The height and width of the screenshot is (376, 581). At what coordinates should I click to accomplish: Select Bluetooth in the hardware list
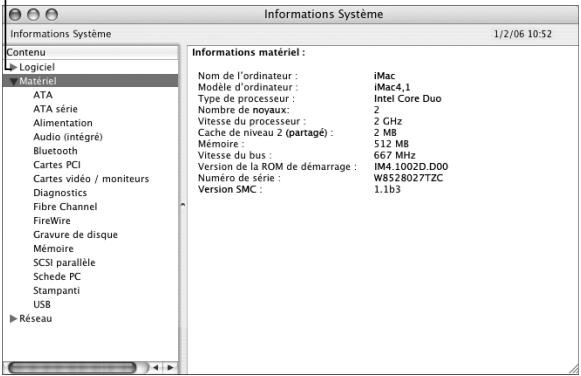tap(56, 151)
